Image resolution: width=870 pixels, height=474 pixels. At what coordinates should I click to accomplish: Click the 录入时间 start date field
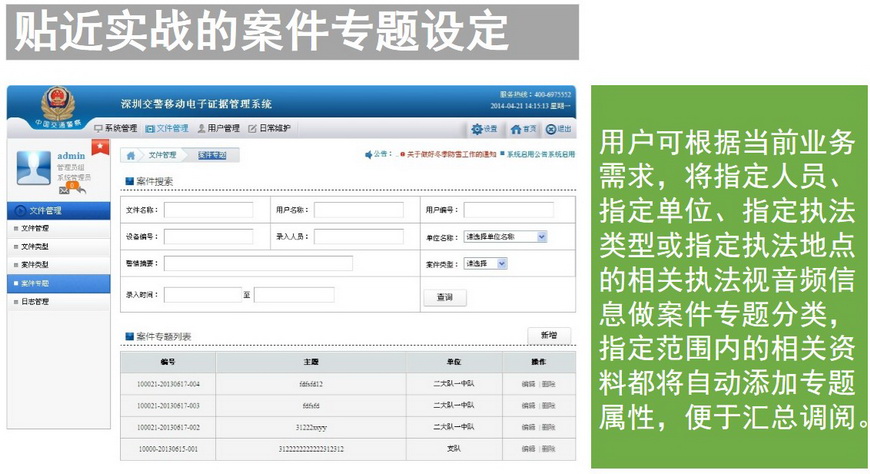pyautogui.click(x=203, y=295)
